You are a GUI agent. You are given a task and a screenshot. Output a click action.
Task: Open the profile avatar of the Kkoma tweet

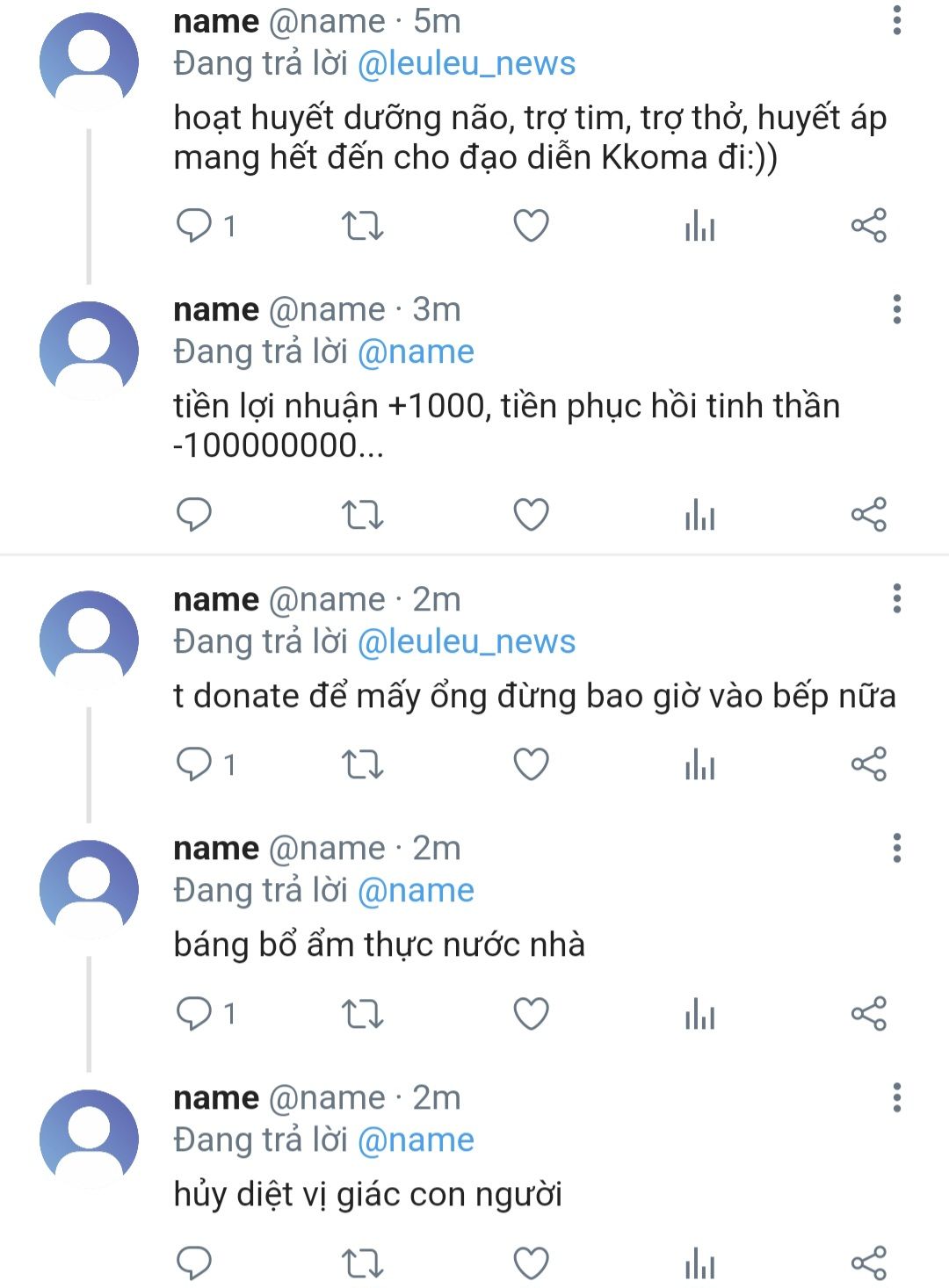[x=89, y=60]
